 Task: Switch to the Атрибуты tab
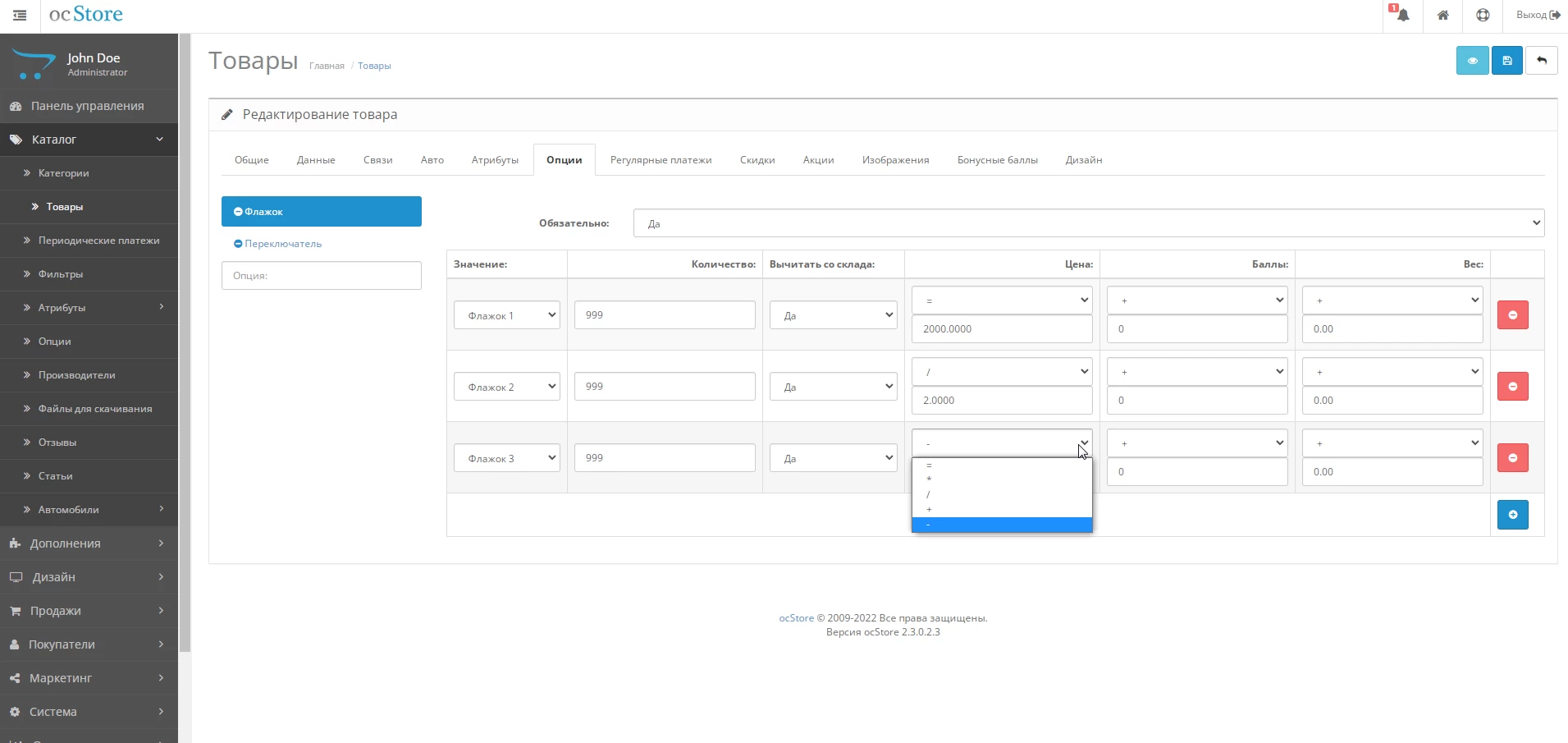pos(495,160)
